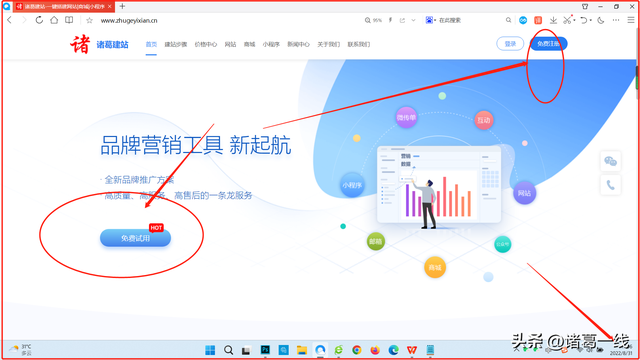
Task: Open WPS Office from the taskbar
Action: pos(412,350)
